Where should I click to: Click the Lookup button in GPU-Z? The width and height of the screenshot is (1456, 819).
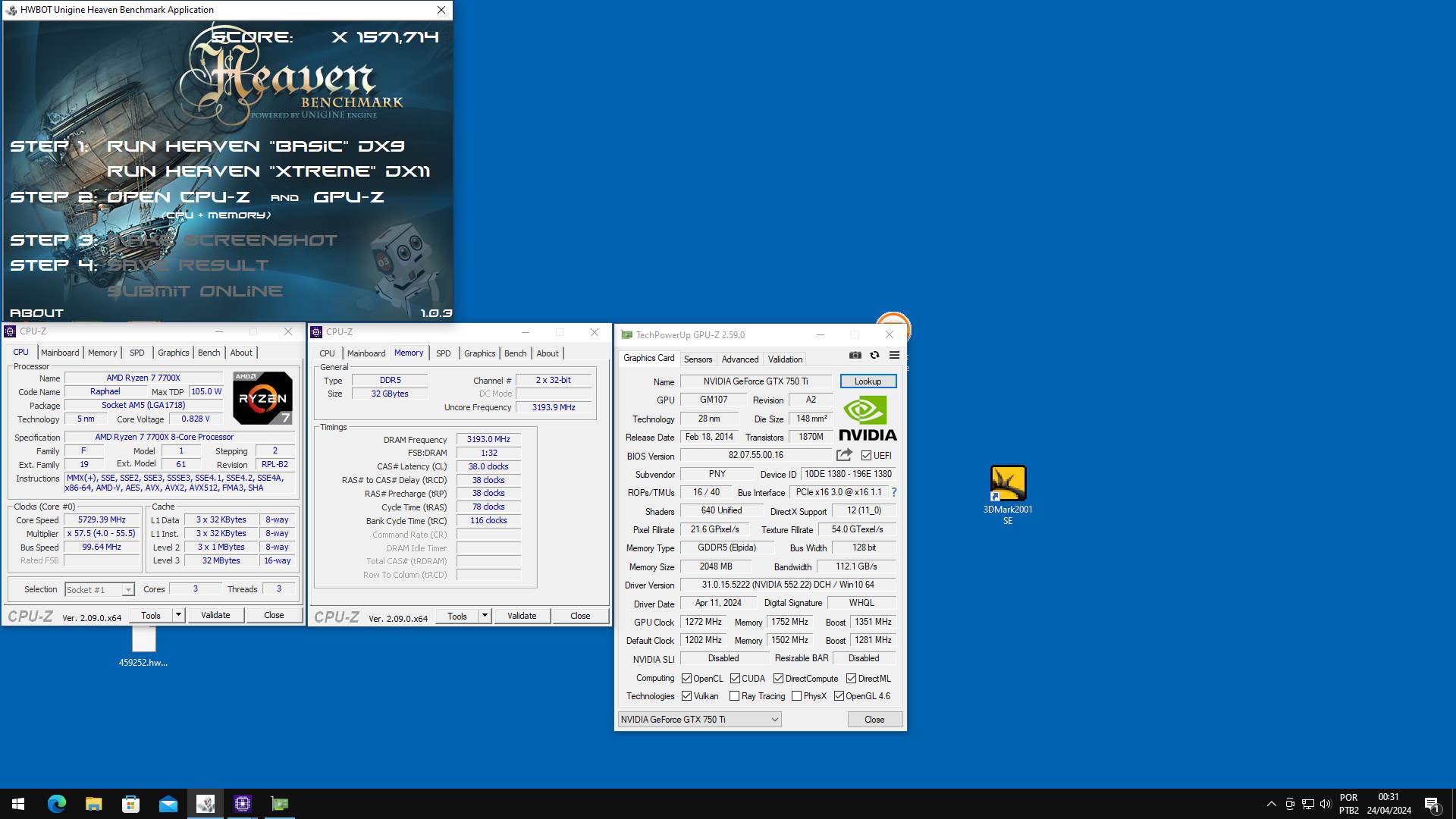(x=868, y=381)
